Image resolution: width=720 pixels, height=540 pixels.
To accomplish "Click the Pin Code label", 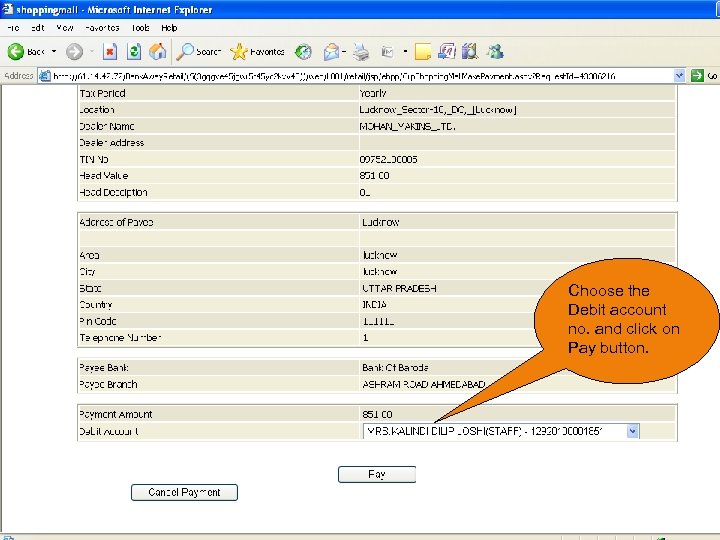I will point(98,321).
